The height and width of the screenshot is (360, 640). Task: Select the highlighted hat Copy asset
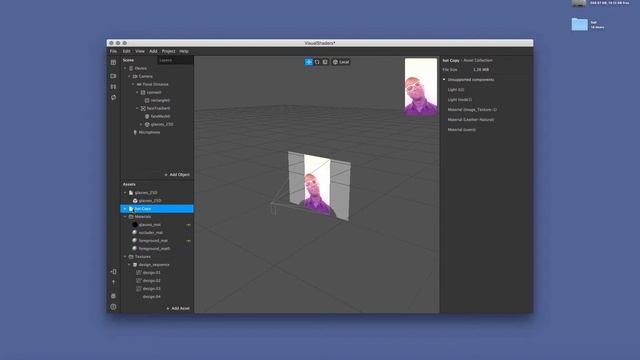point(157,209)
